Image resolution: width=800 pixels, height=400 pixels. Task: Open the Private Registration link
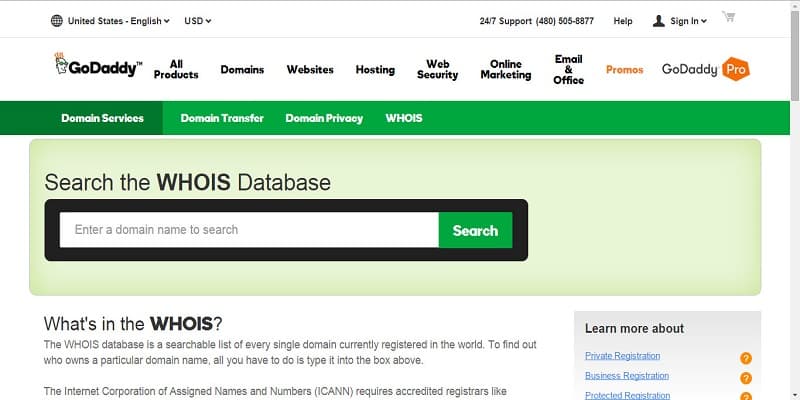coord(622,356)
